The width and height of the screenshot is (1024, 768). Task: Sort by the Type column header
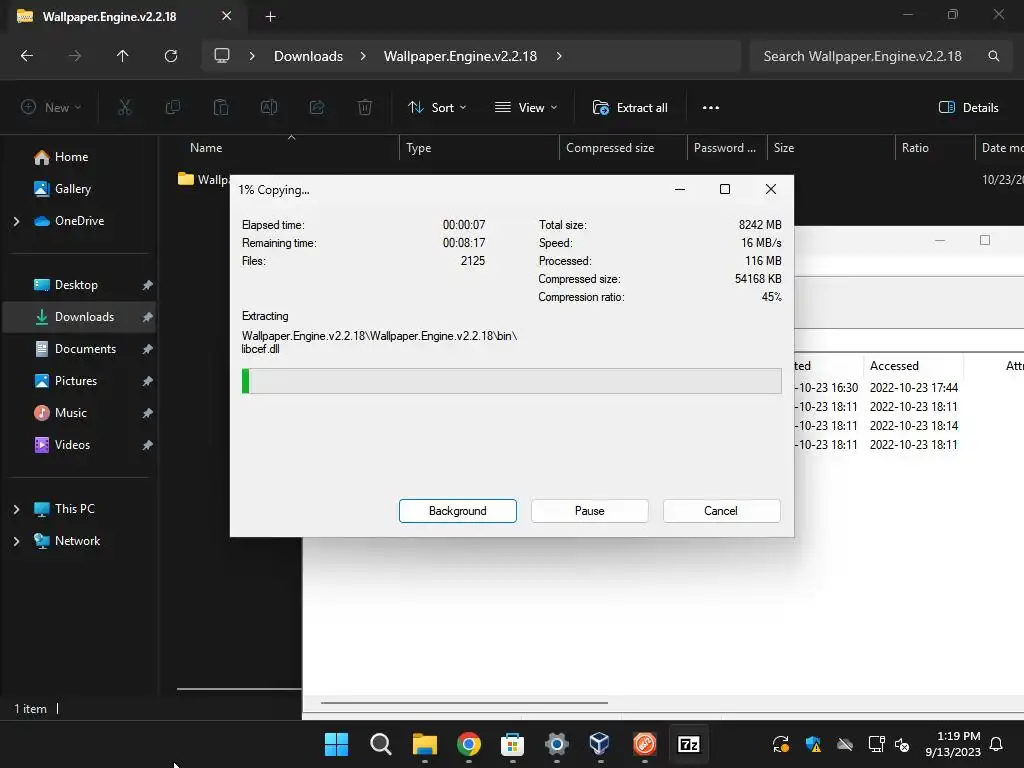419,148
